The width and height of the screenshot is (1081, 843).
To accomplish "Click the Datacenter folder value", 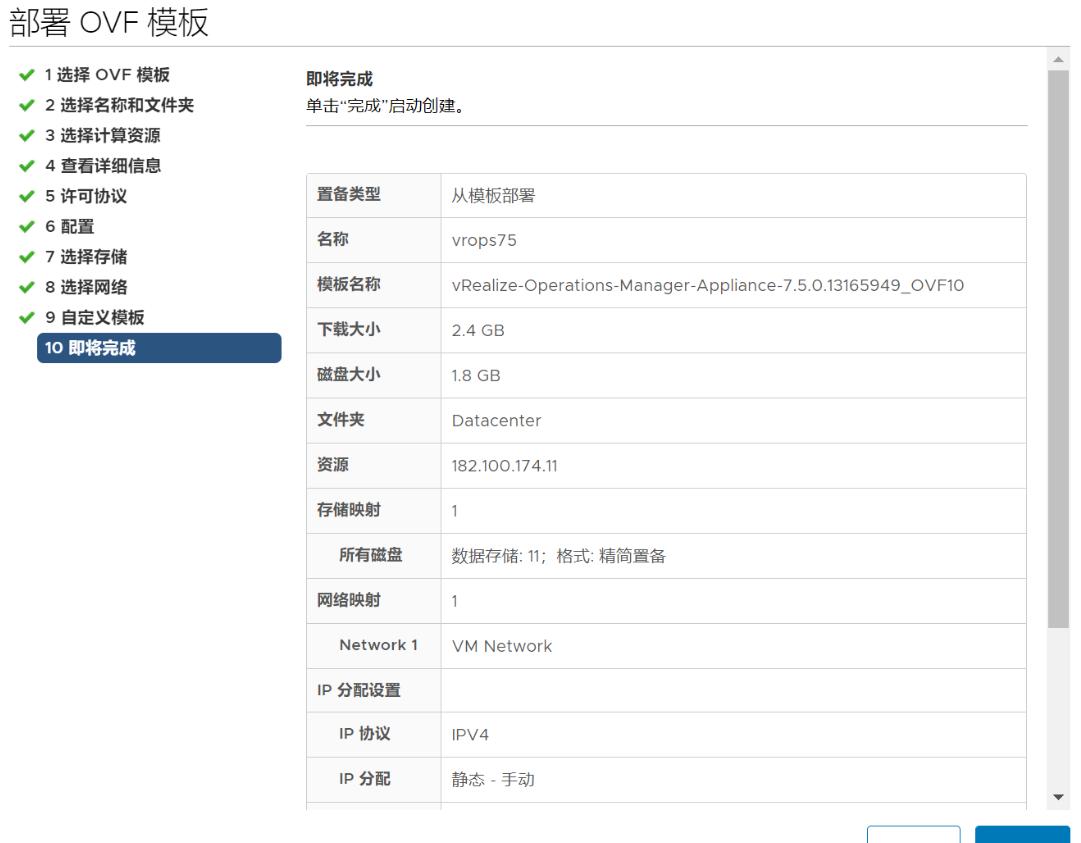I will [496, 421].
